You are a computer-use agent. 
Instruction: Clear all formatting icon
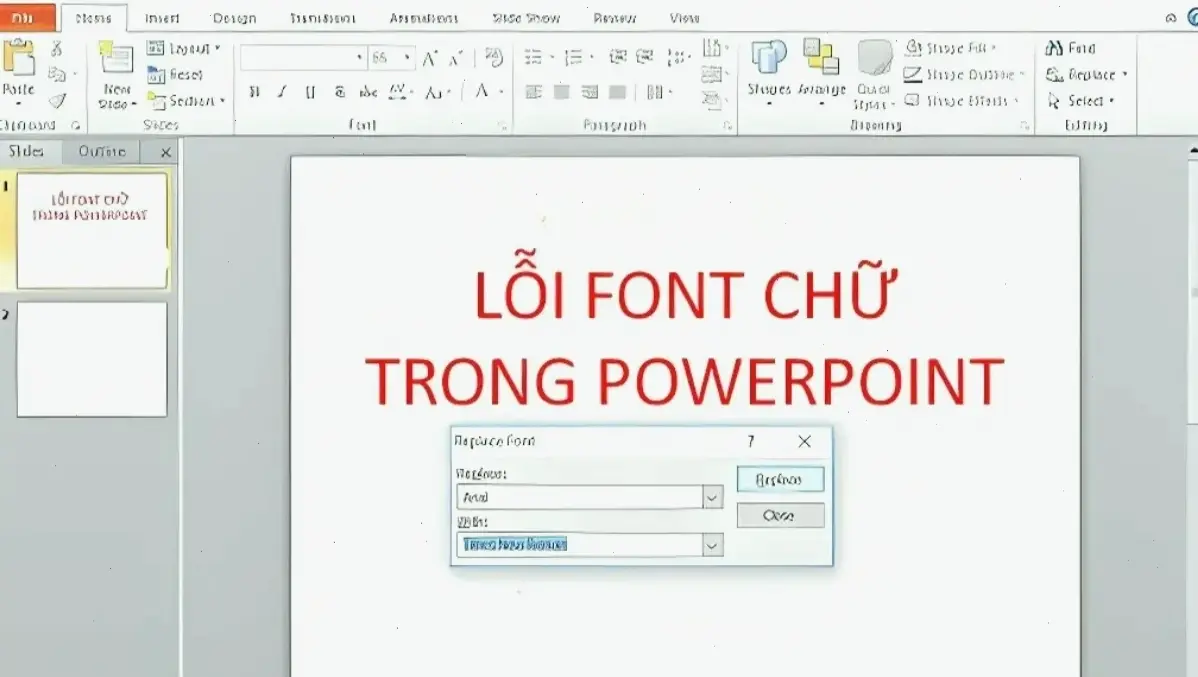coord(494,57)
